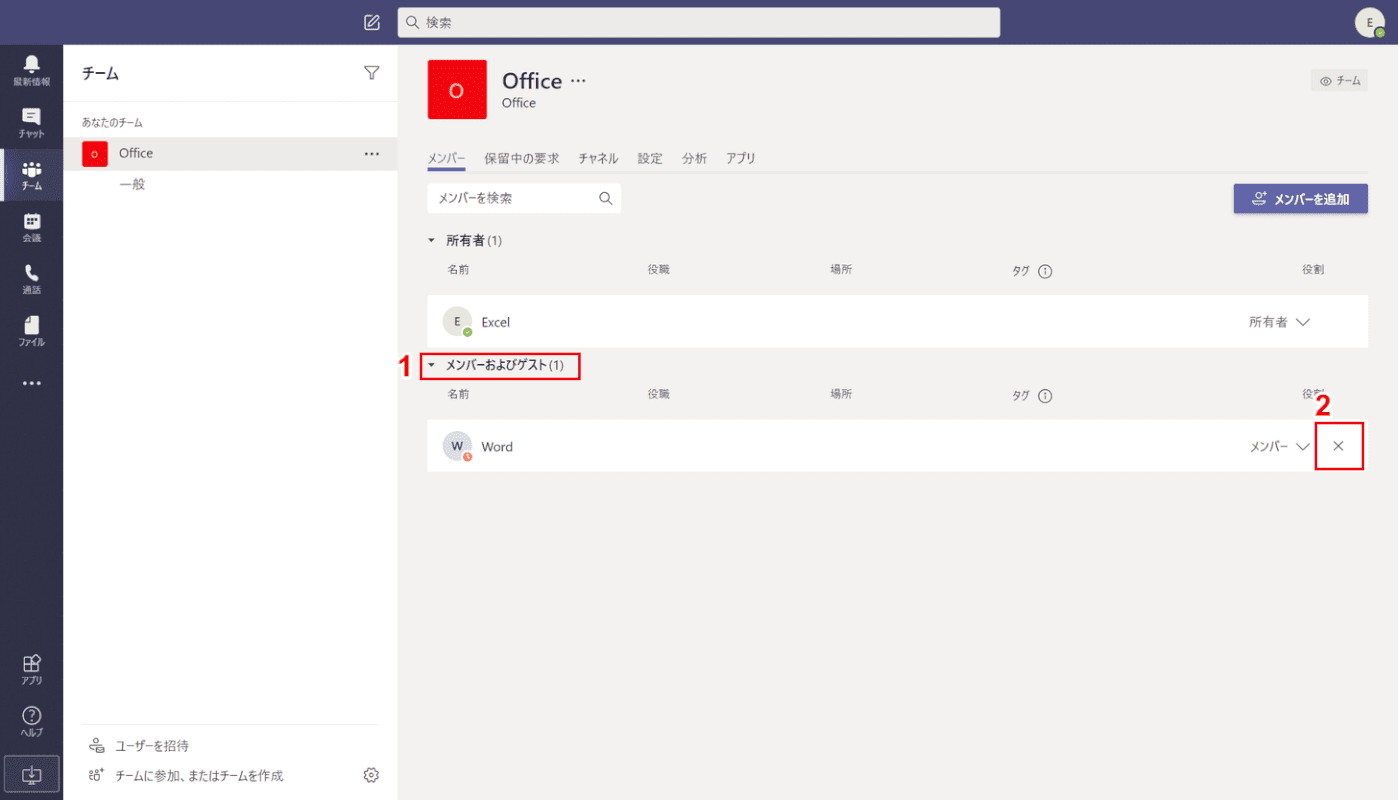
Task: Open the Calendar meetings icon
Action: [31, 227]
